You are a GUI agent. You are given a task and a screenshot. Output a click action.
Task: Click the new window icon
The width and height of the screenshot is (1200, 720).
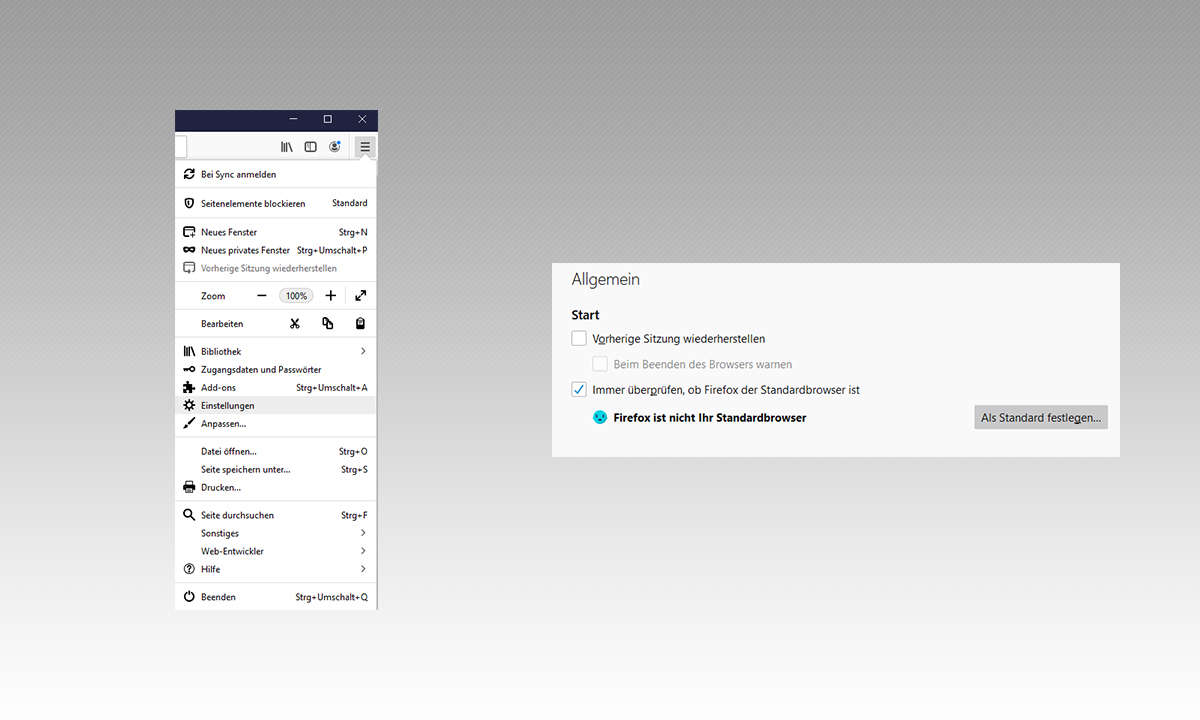click(189, 232)
